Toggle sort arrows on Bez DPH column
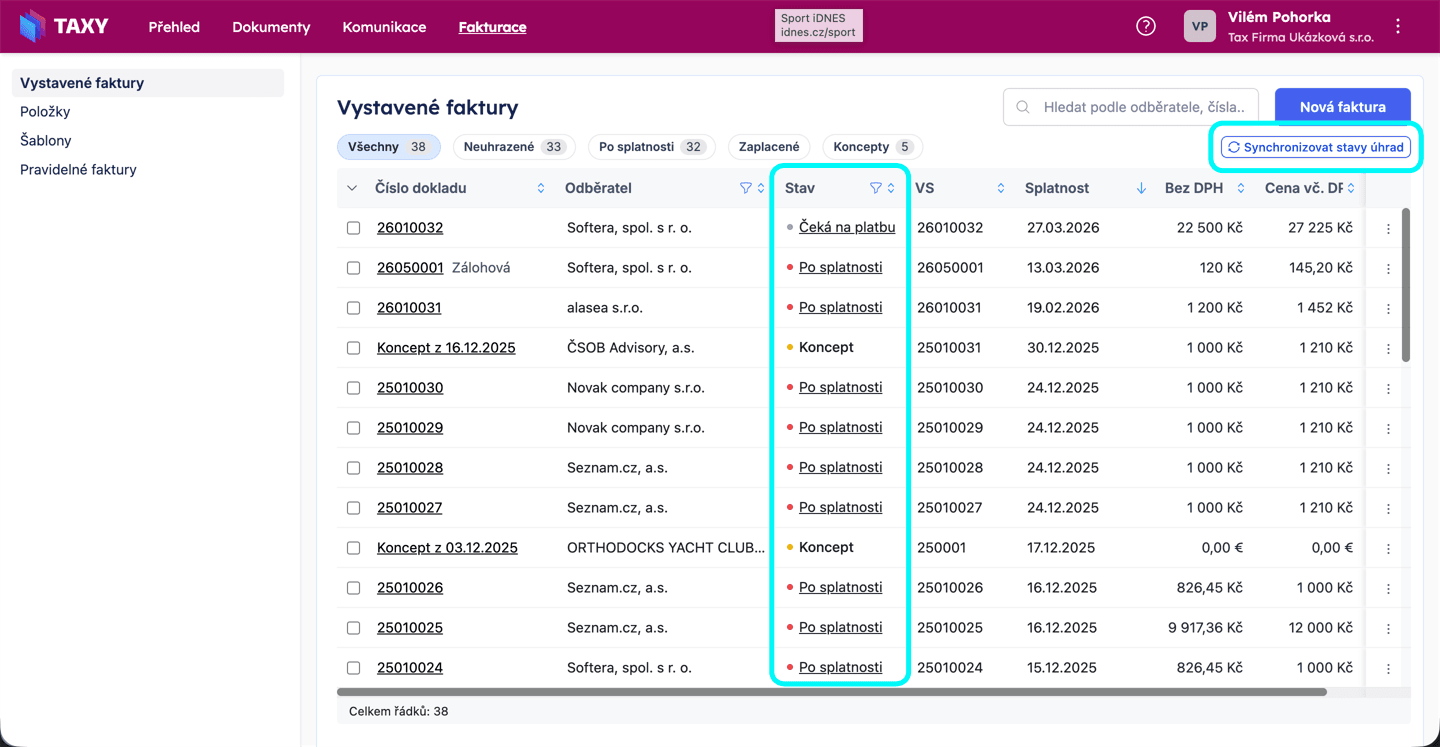This screenshot has height=747, width=1440. (x=1241, y=188)
